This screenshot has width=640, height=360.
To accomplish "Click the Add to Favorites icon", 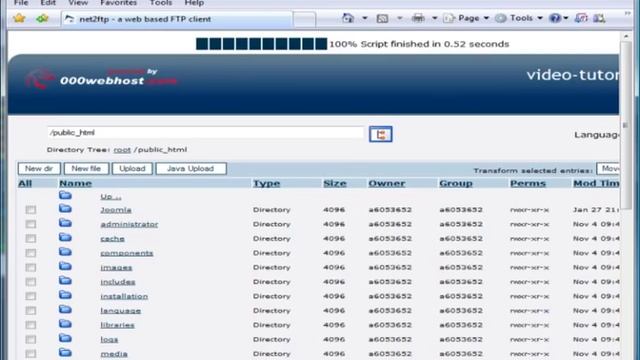I will click(x=42, y=18).
